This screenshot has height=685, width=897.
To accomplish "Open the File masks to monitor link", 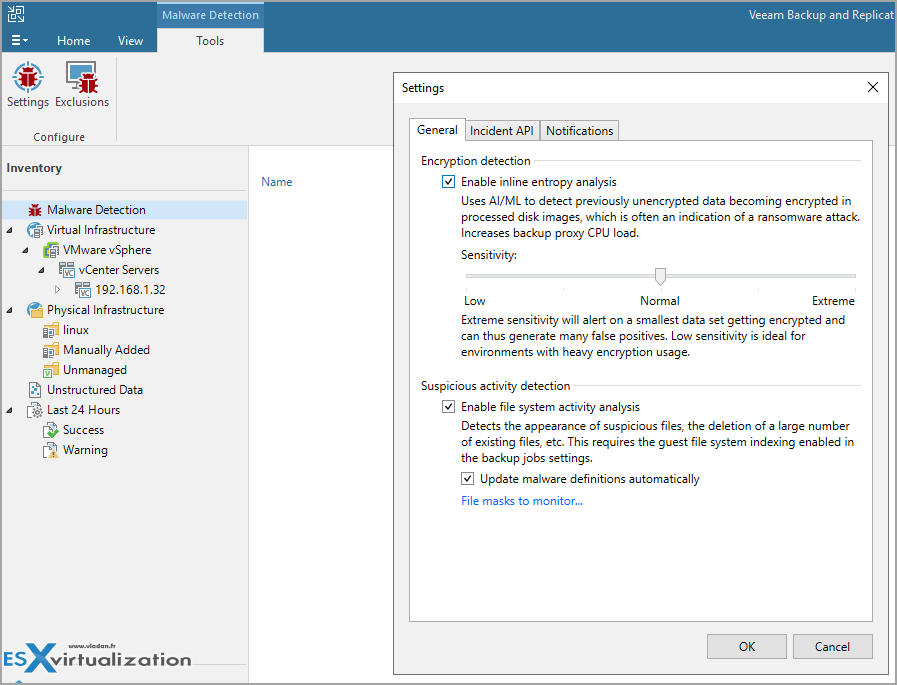I will 521,501.
